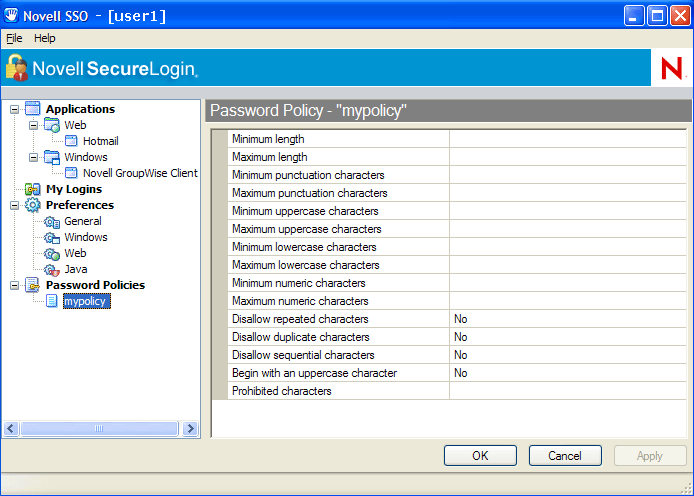The width and height of the screenshot is (694, 496).
Task: Change the Disallow repeated characters No value
Action: point(567,319)
